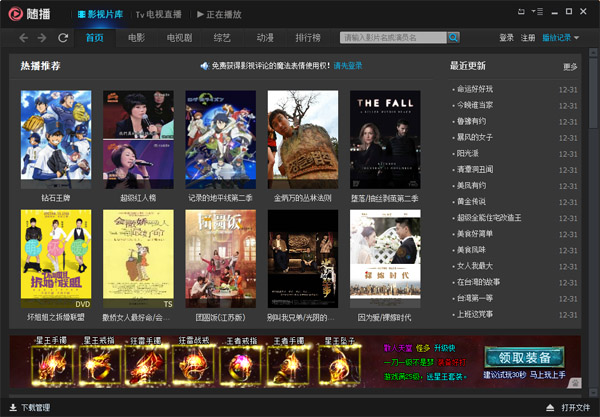Switch to 电视直播 tab

coord(158,15)
